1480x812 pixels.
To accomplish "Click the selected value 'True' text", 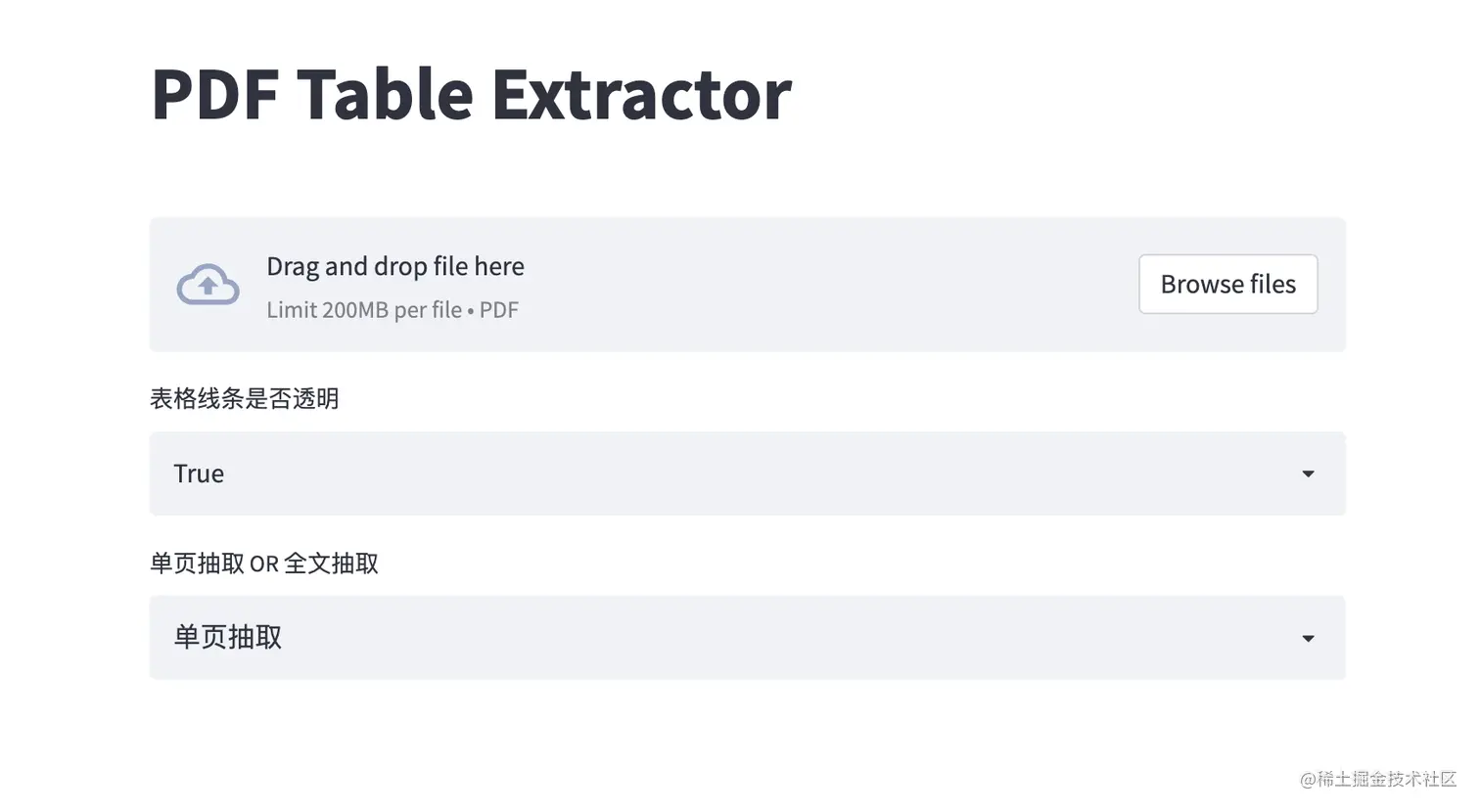I will coord(199,474).
